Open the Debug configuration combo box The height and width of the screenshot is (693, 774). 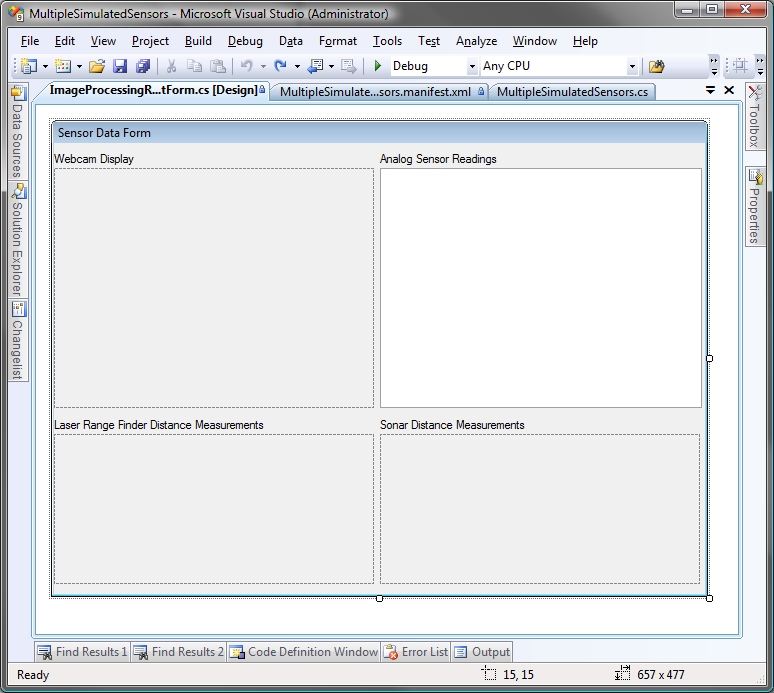point(434,66)
